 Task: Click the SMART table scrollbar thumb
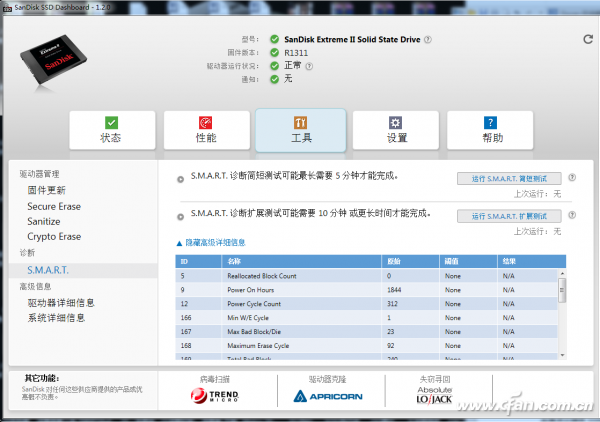[562, 290]
